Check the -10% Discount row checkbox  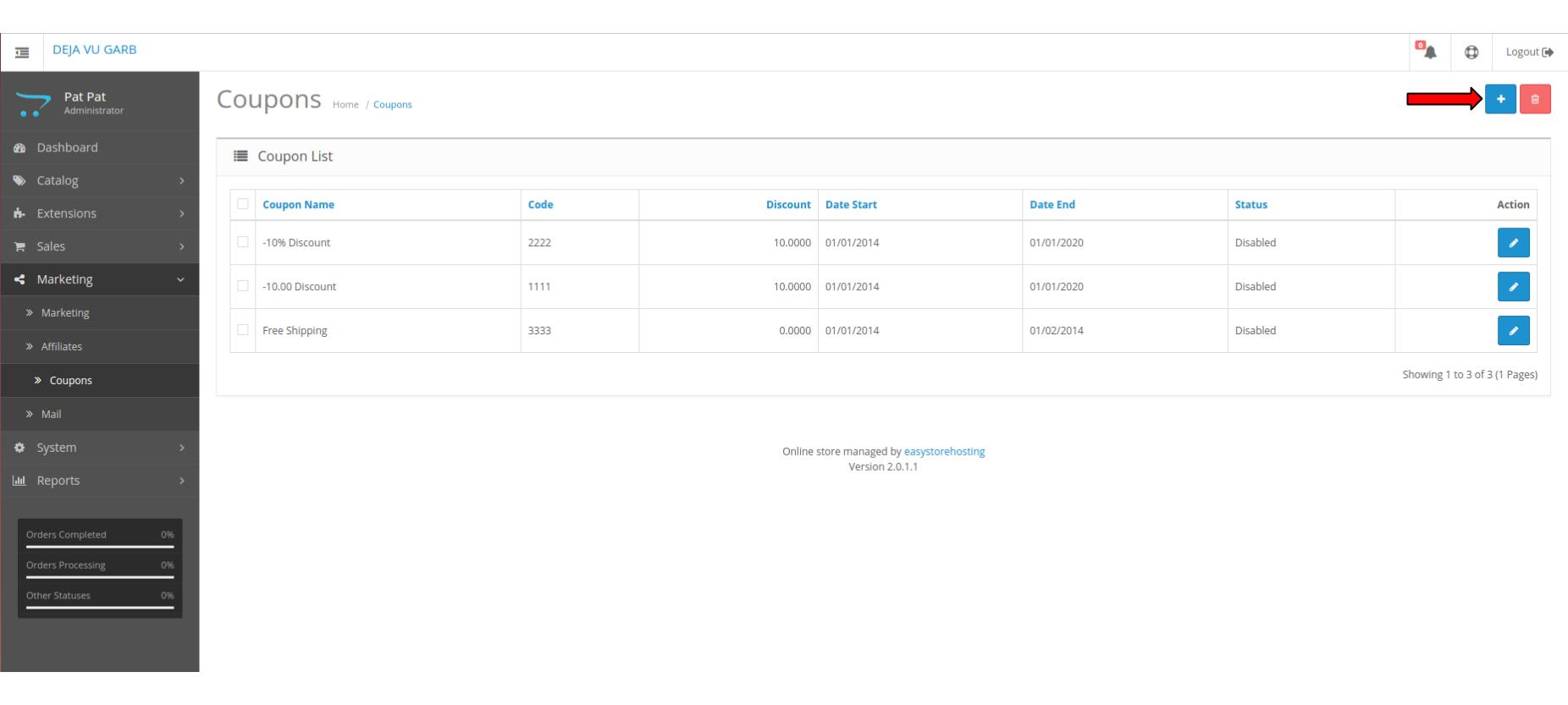(243, 242)
